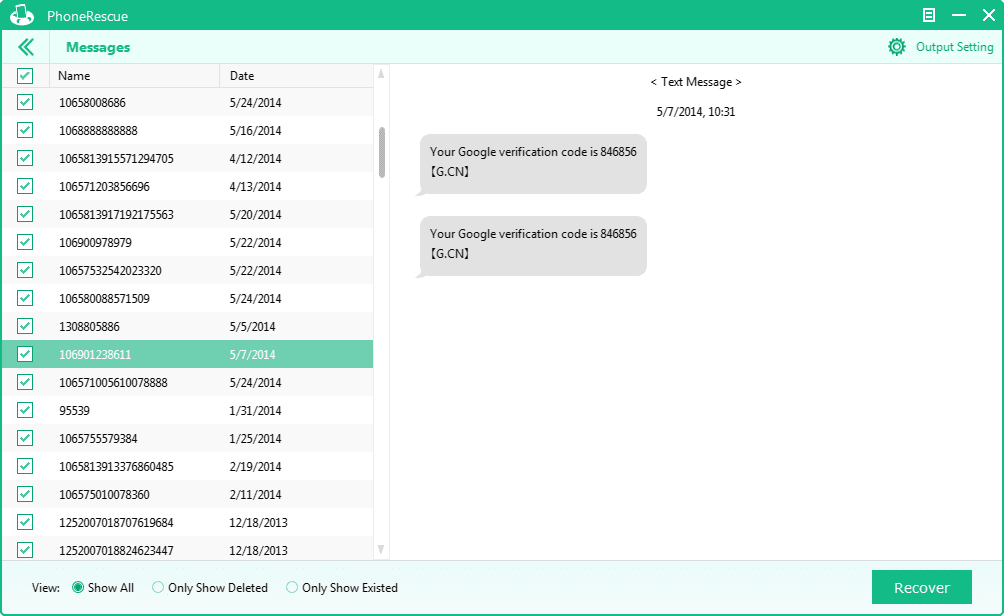Uncheck the 1068888888888 row checkbox
This screenshot has width=1004, height=616.
pyautogui.click(x=25, y=131)
